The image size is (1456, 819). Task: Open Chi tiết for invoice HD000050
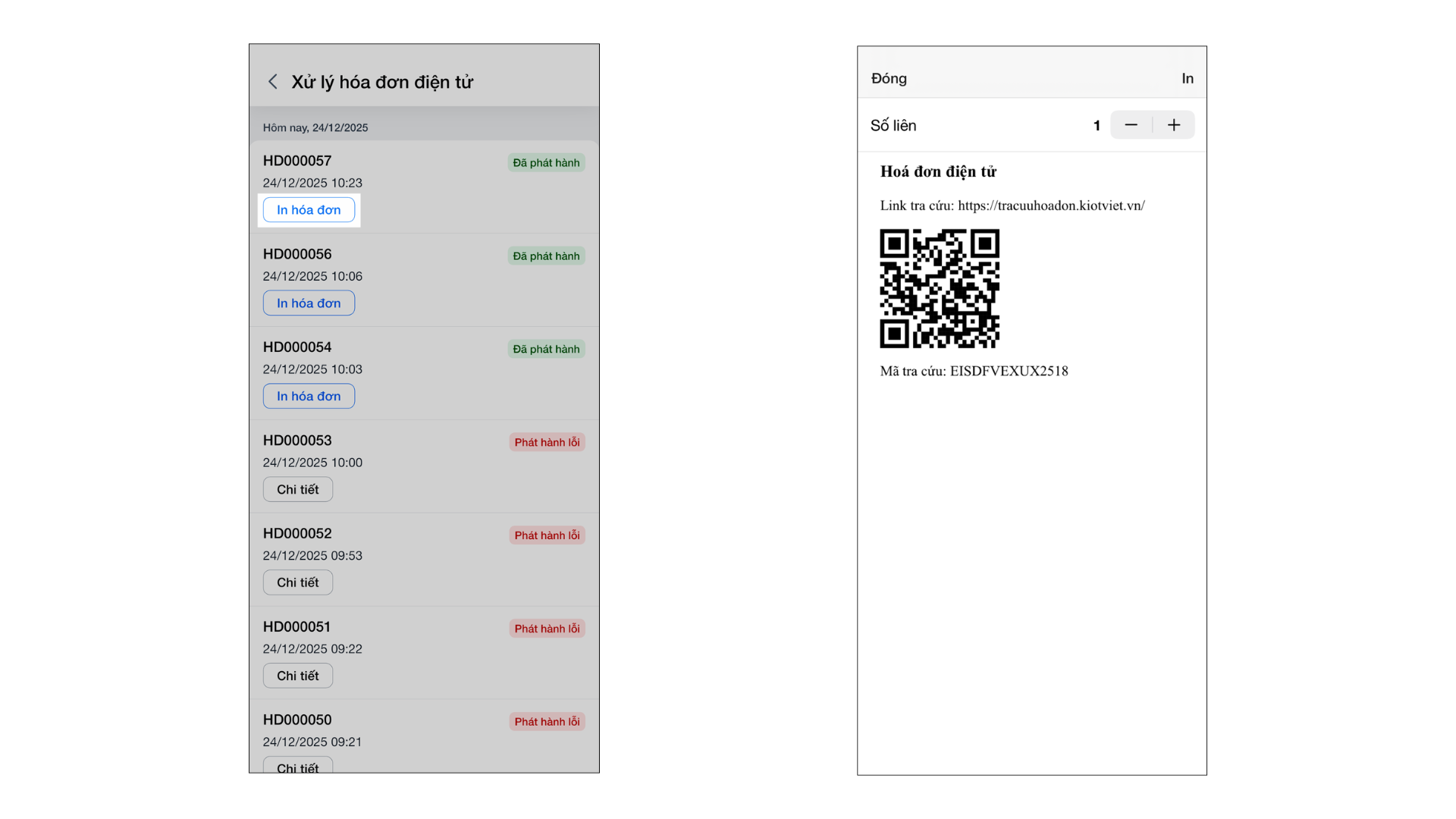[x=297, y=766]
